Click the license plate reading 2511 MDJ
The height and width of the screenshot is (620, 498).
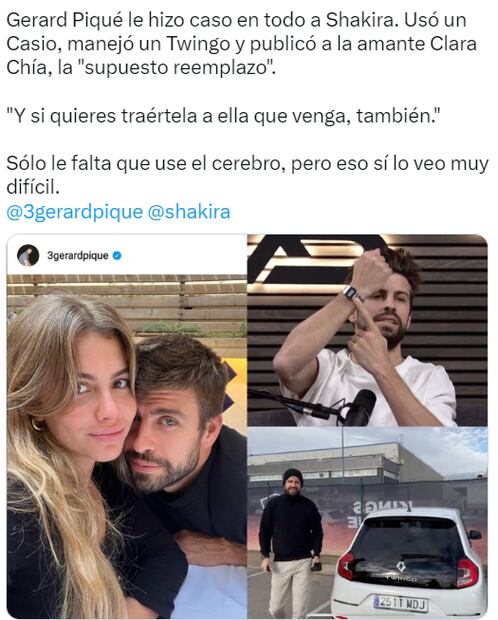point(400,604)
